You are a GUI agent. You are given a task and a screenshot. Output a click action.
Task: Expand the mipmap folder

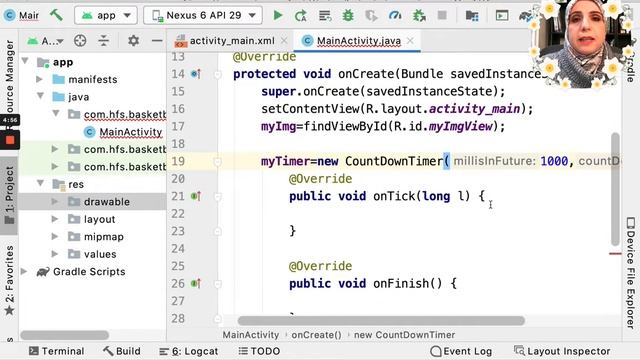pyautogui.click(x=55, y=236)
